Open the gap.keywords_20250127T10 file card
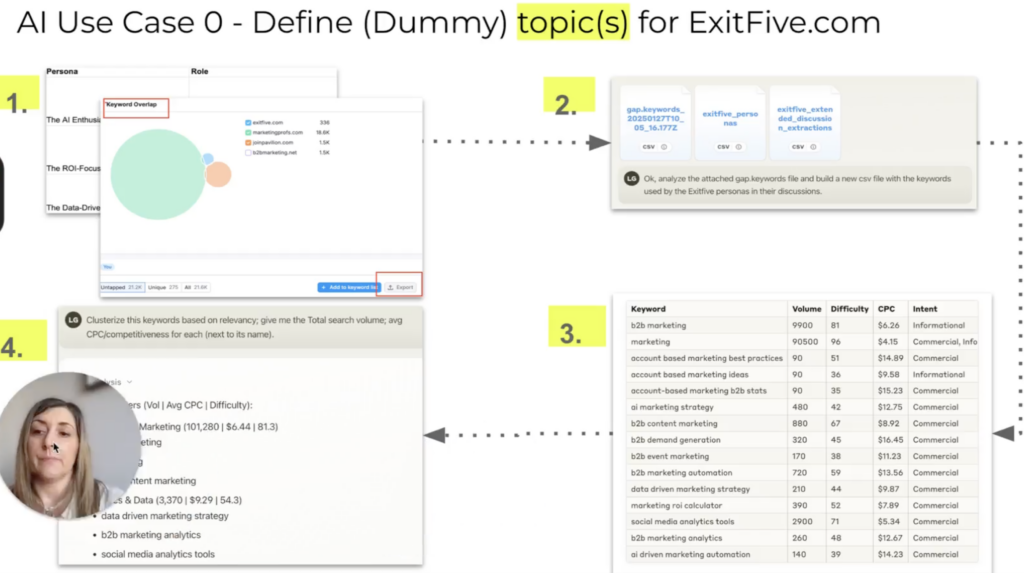This screenshot has height=573, width=1024. click(x=655, y=123)
